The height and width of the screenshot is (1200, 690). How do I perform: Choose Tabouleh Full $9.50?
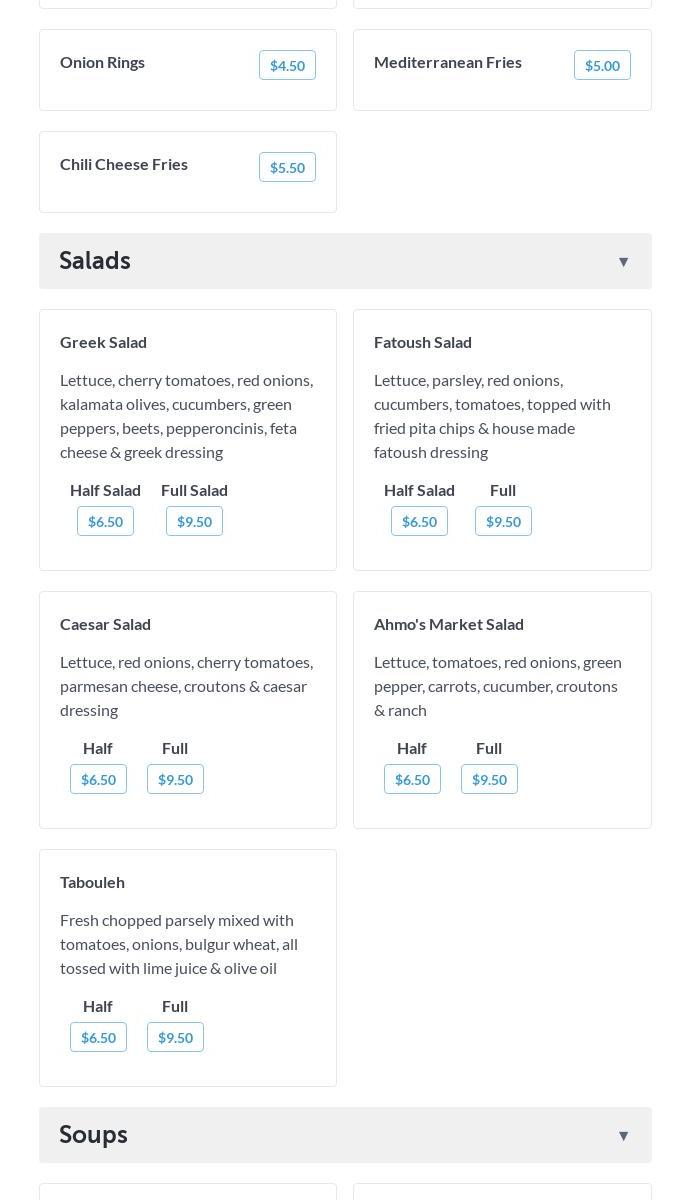click(175, 1038)
